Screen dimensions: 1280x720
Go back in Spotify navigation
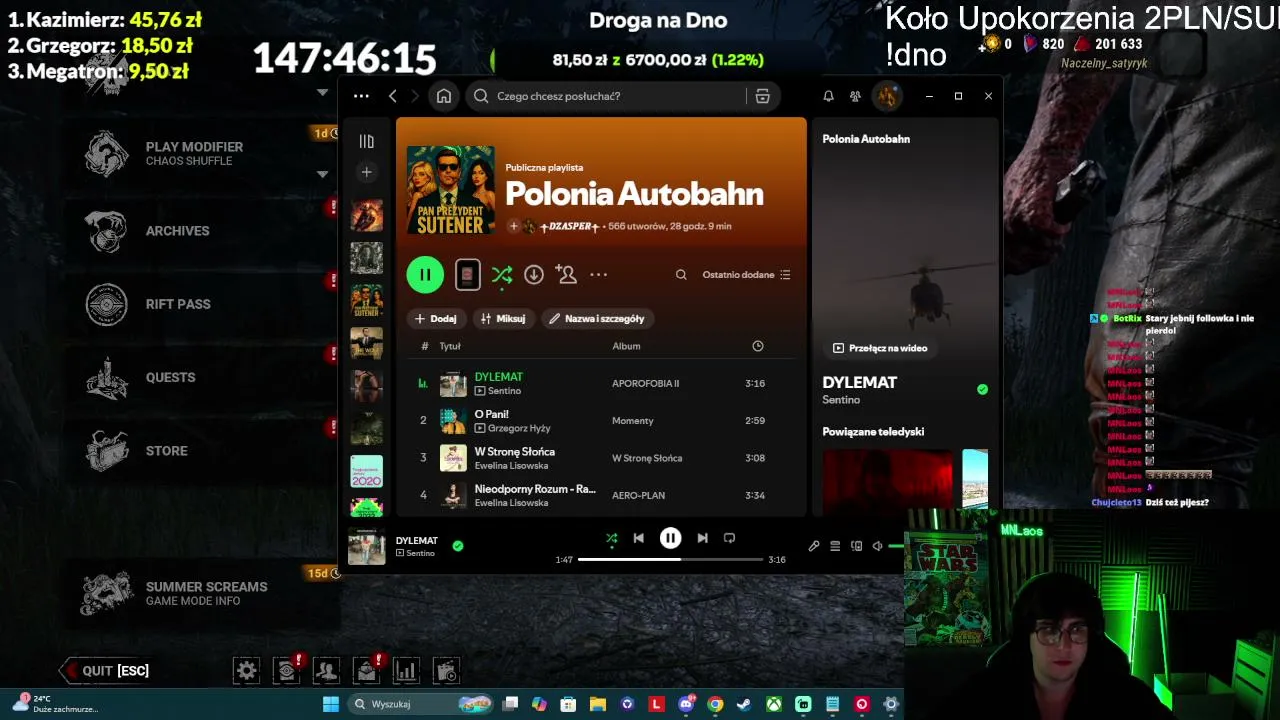pyautogui.click(x=393, y=96)
